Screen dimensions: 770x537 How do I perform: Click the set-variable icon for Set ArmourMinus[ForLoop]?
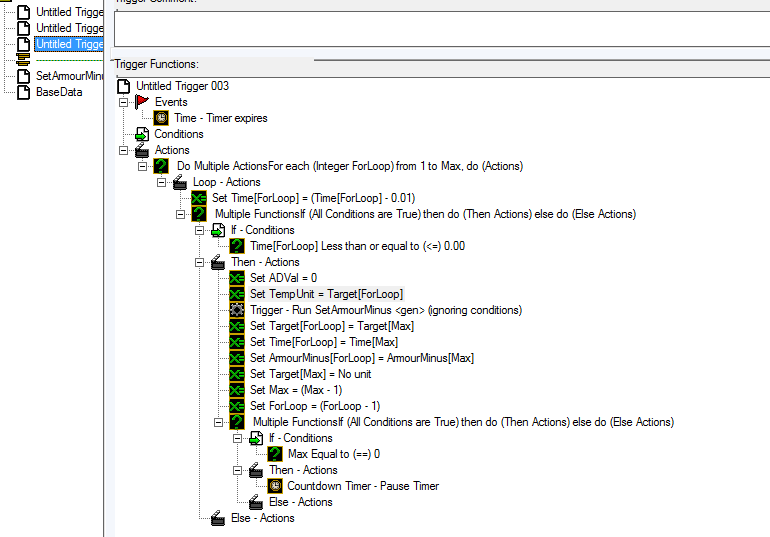[x=237, y=358]
